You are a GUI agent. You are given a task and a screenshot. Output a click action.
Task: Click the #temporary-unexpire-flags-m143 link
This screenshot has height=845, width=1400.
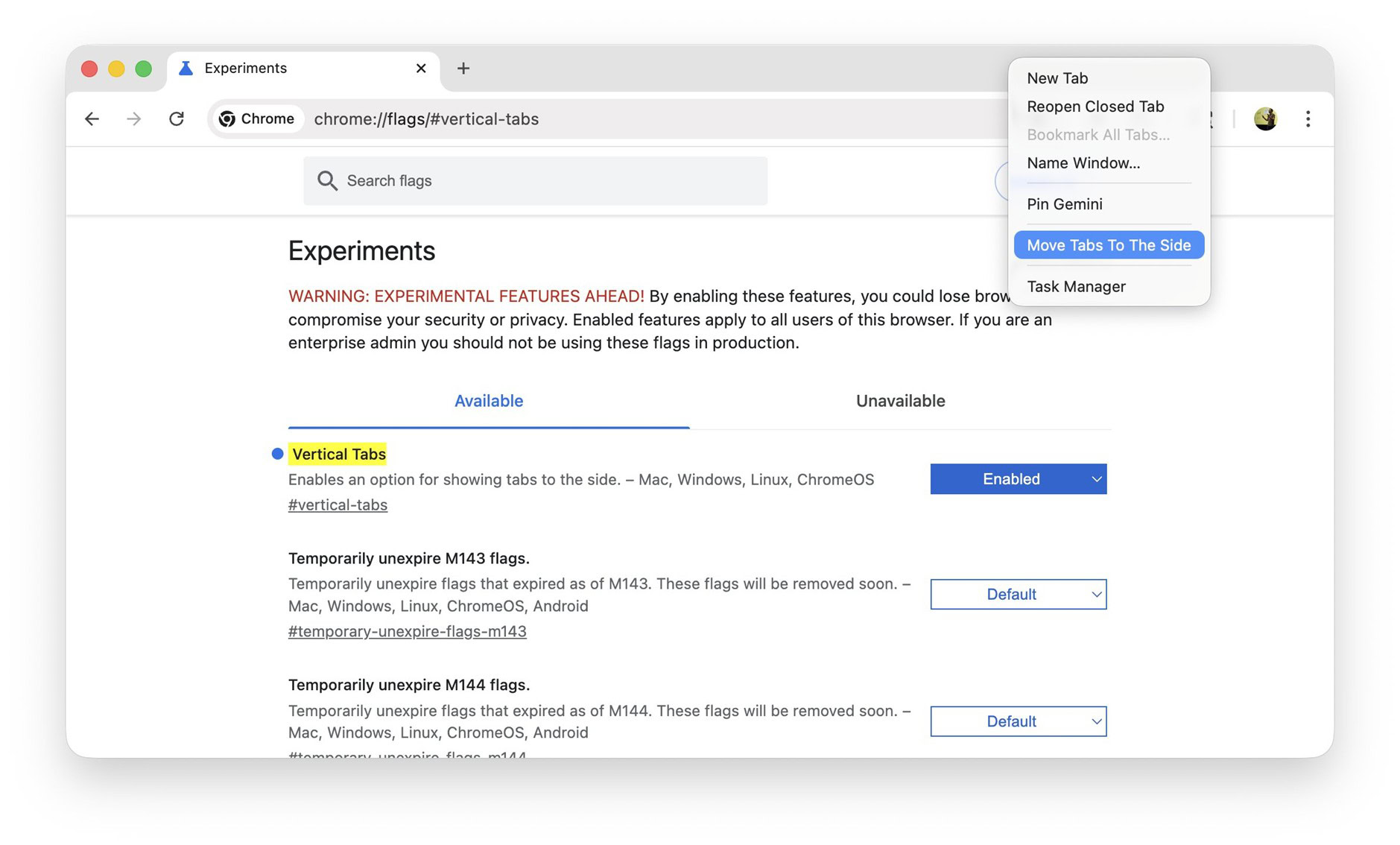407,631
